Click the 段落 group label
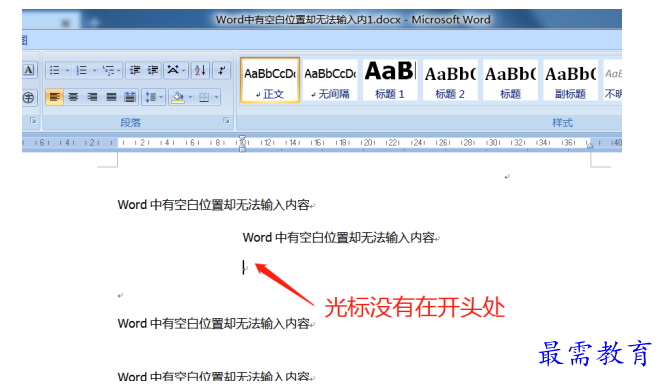The image size is (660, 385). point(130,122)
